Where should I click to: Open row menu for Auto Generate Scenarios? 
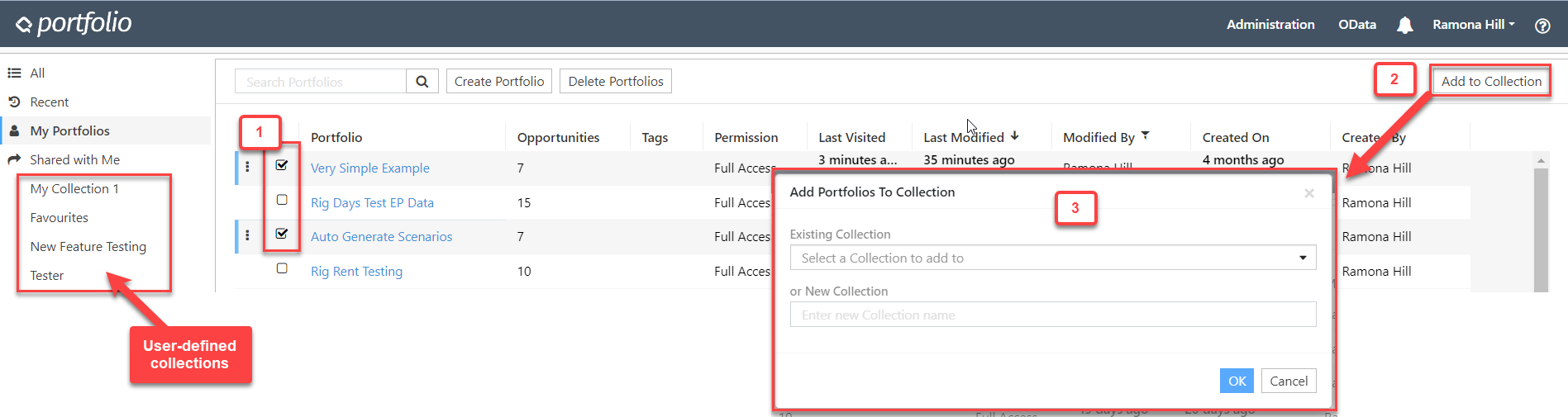[247, 236]
